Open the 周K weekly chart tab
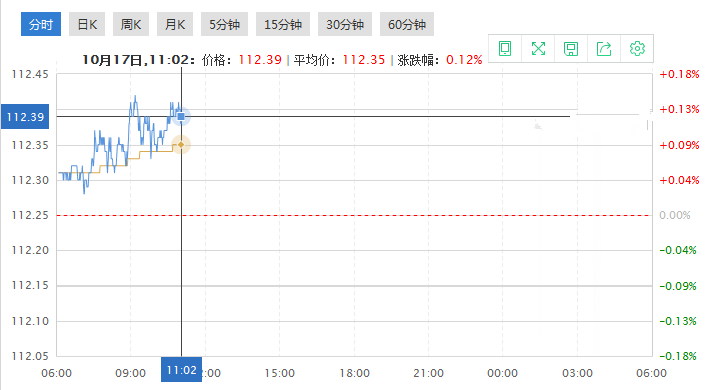This screenshot has width=706, height=390. [131, 24]
